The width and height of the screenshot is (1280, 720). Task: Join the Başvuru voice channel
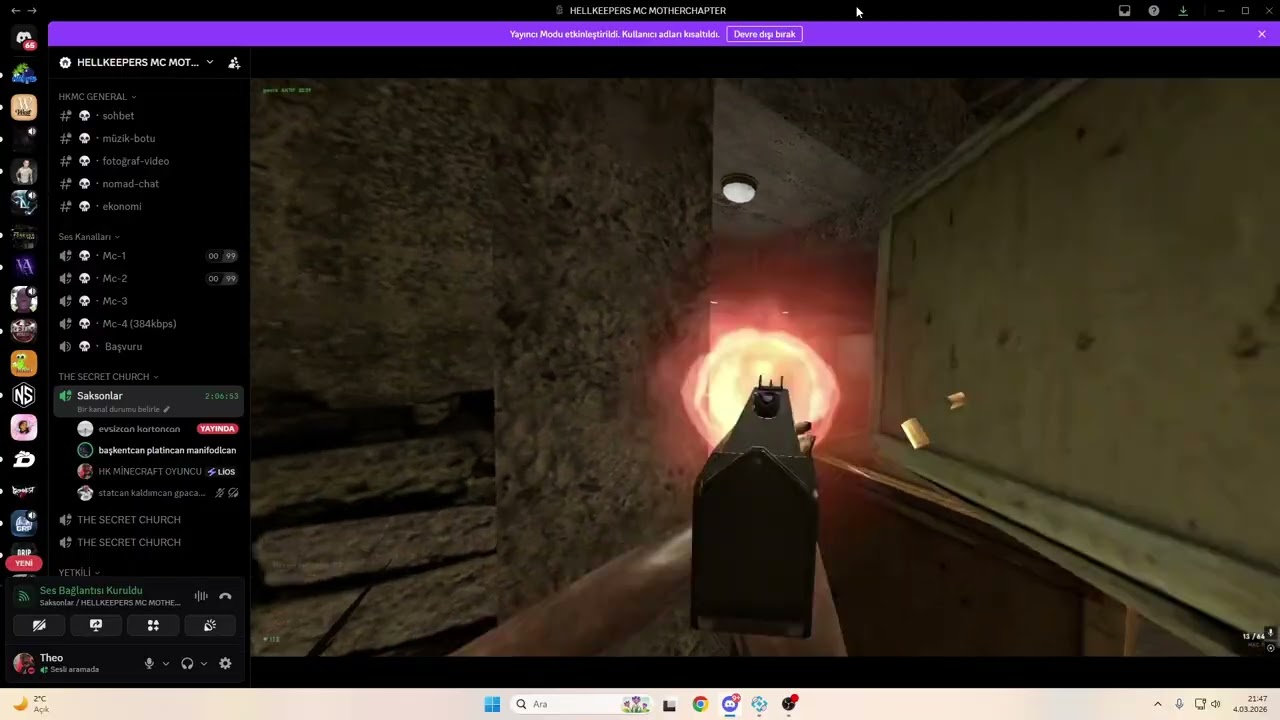point(148,346)
